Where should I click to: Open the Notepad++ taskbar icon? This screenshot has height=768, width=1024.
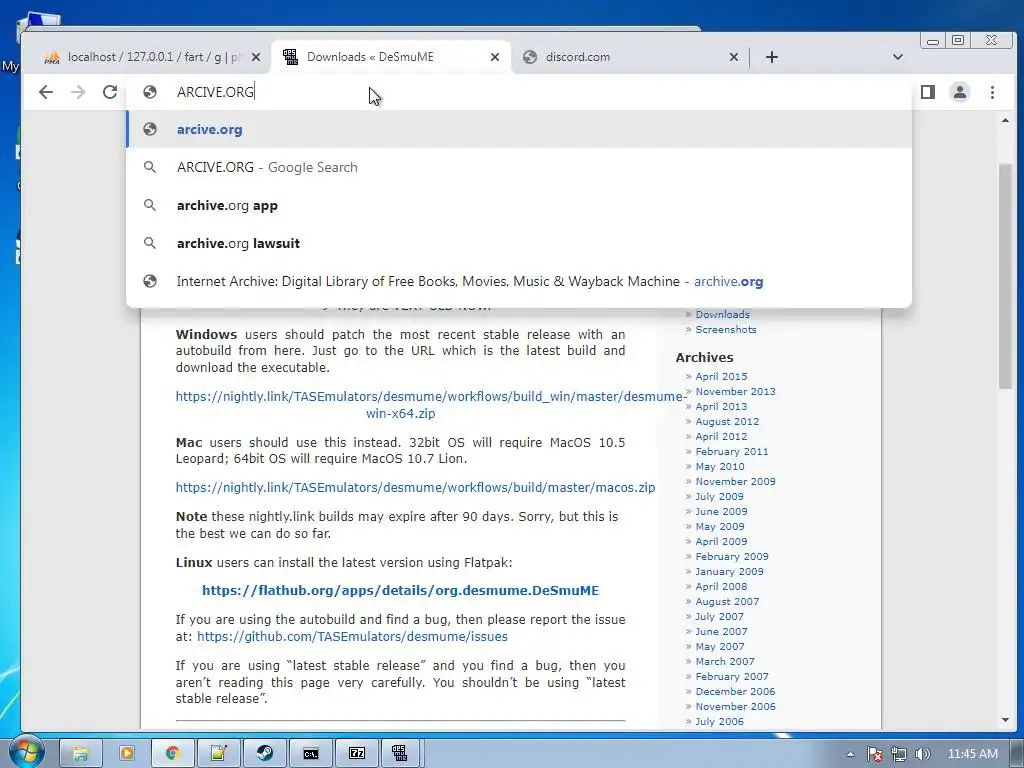coord(218,754)
